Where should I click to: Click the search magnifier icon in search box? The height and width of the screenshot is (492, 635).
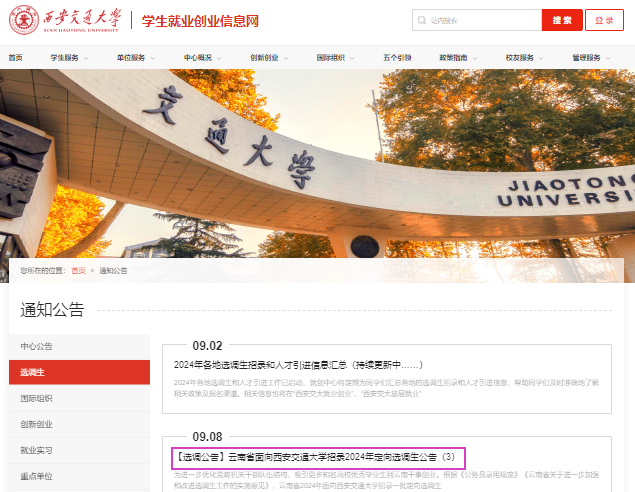(x=423, y=20)
